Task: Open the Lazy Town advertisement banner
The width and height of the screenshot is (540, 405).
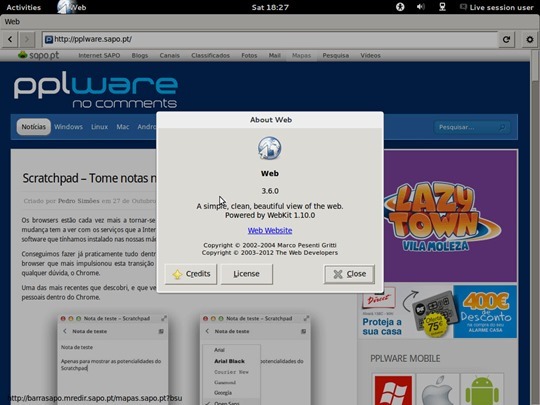Action: click(x=450, y=216)
